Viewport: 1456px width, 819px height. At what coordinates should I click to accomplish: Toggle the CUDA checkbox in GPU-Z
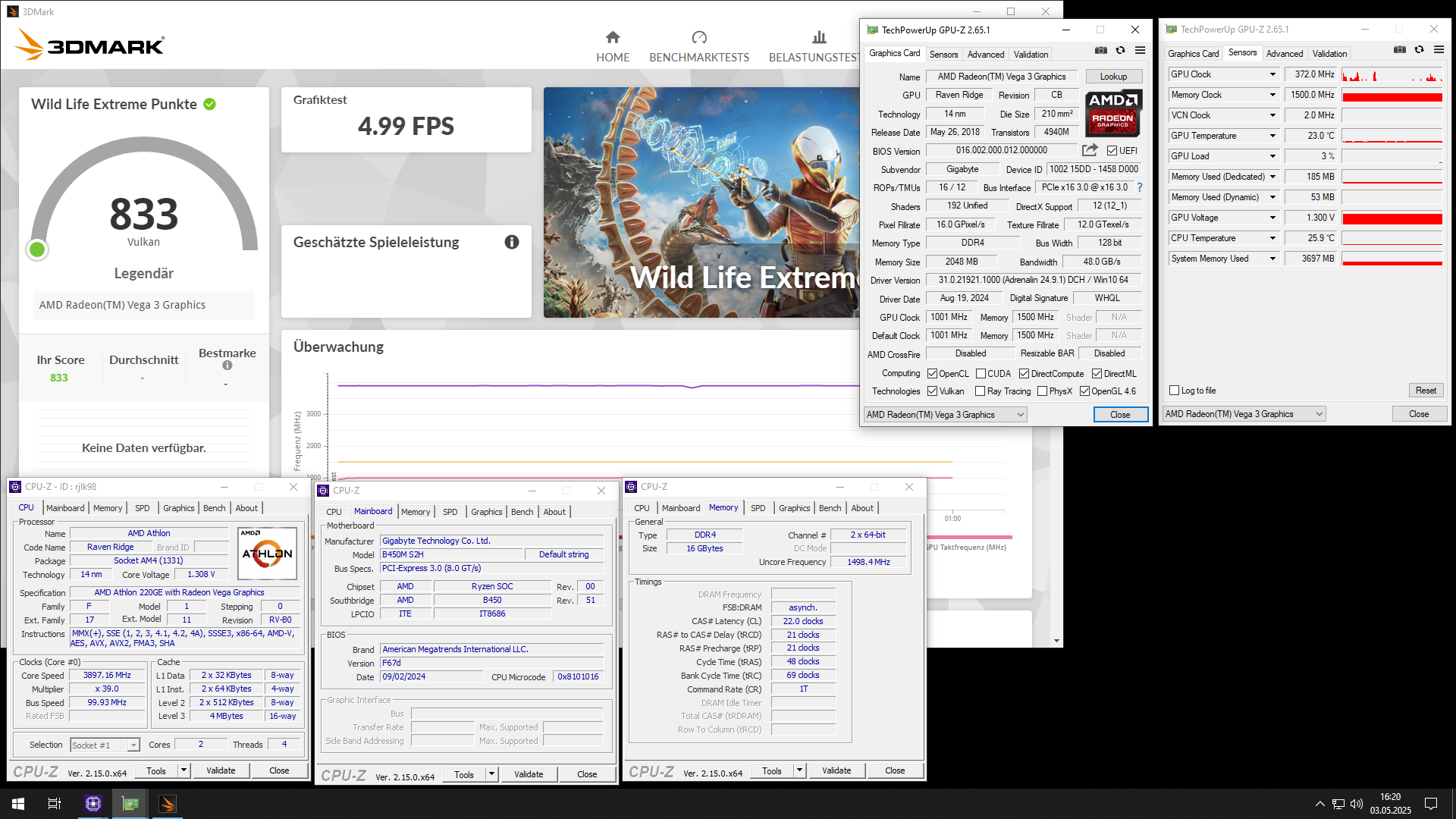(981, 374)
